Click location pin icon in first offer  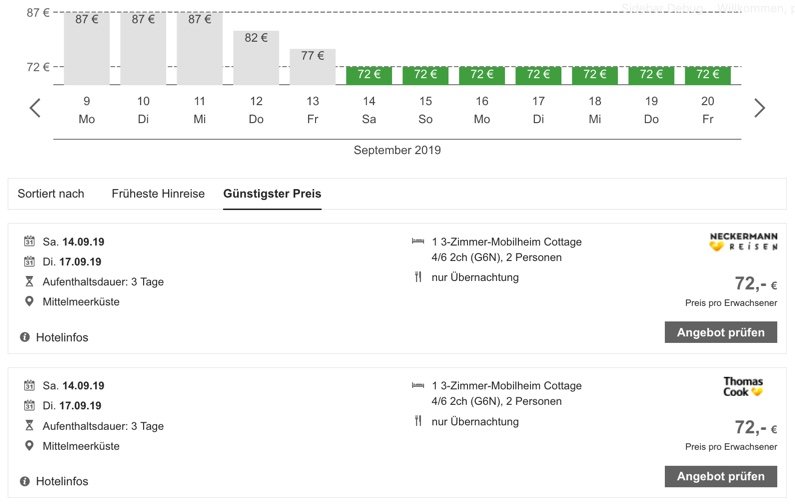click(29, 301)
